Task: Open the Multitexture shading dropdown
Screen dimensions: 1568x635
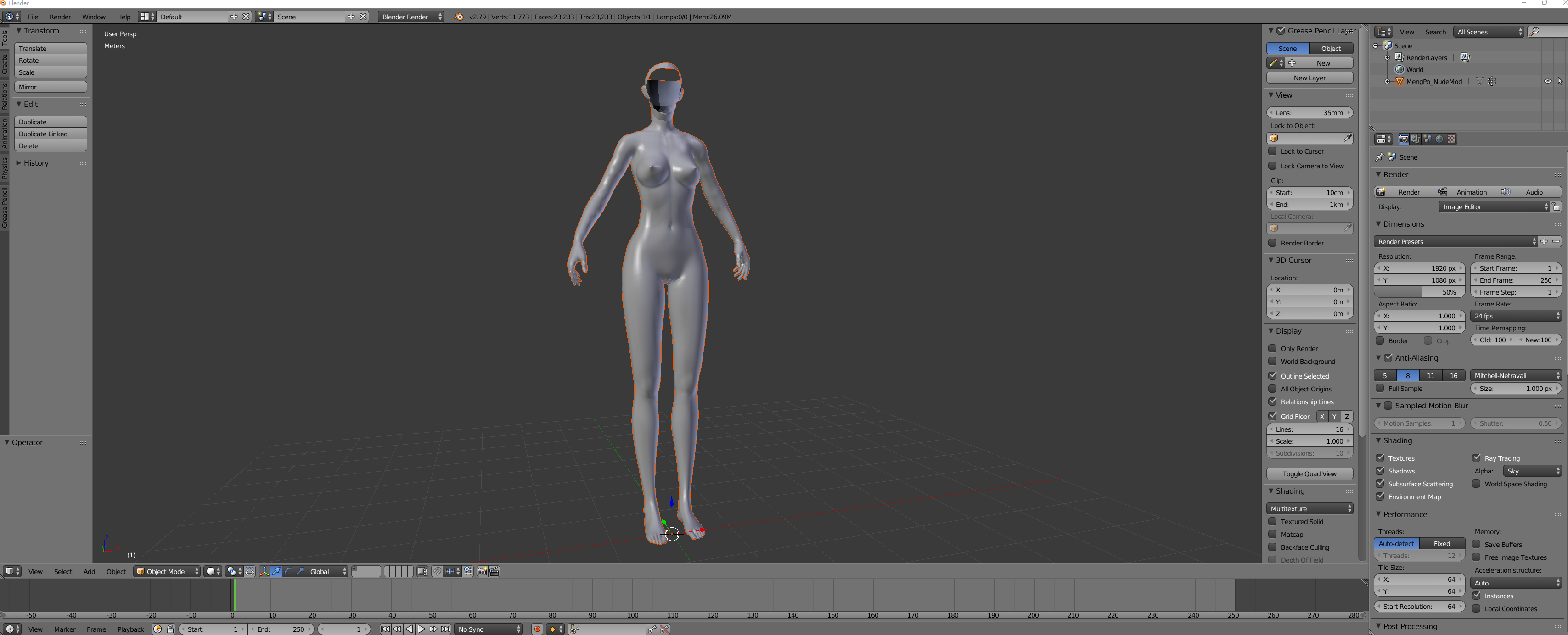Action: click(1310, 508)
